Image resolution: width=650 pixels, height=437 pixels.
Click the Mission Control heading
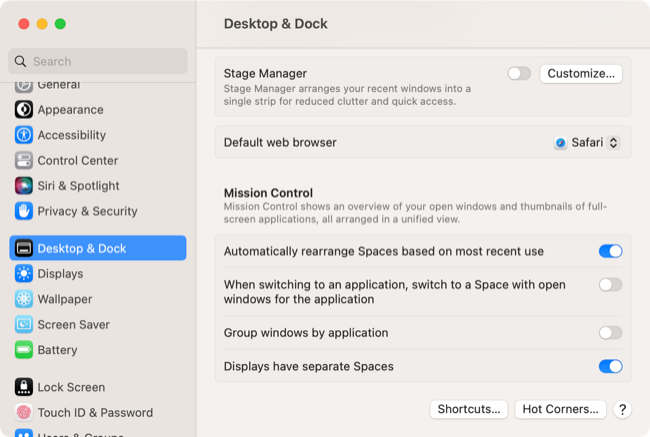[x=268, y=193]
